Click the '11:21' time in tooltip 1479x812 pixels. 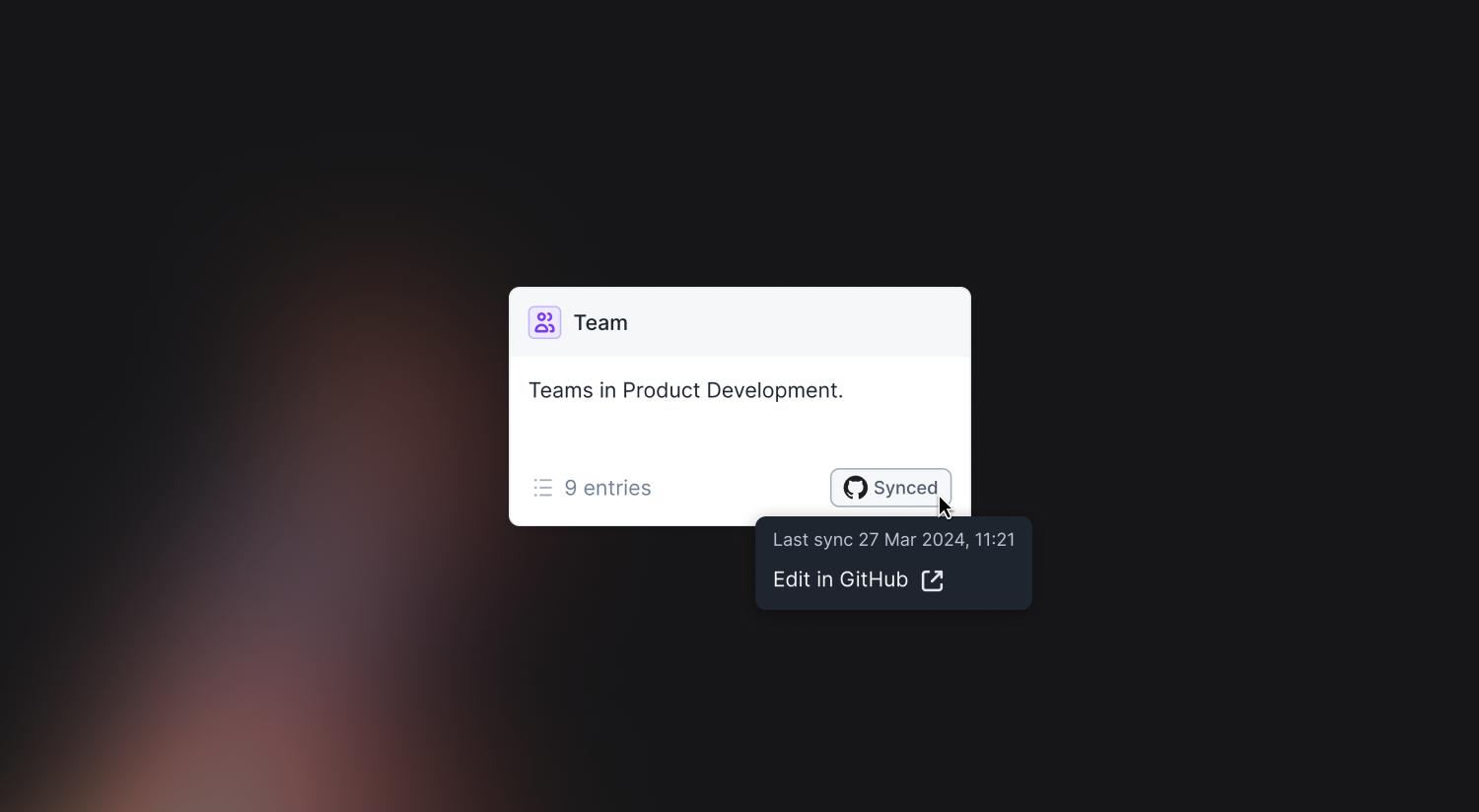tap(995, 540)
